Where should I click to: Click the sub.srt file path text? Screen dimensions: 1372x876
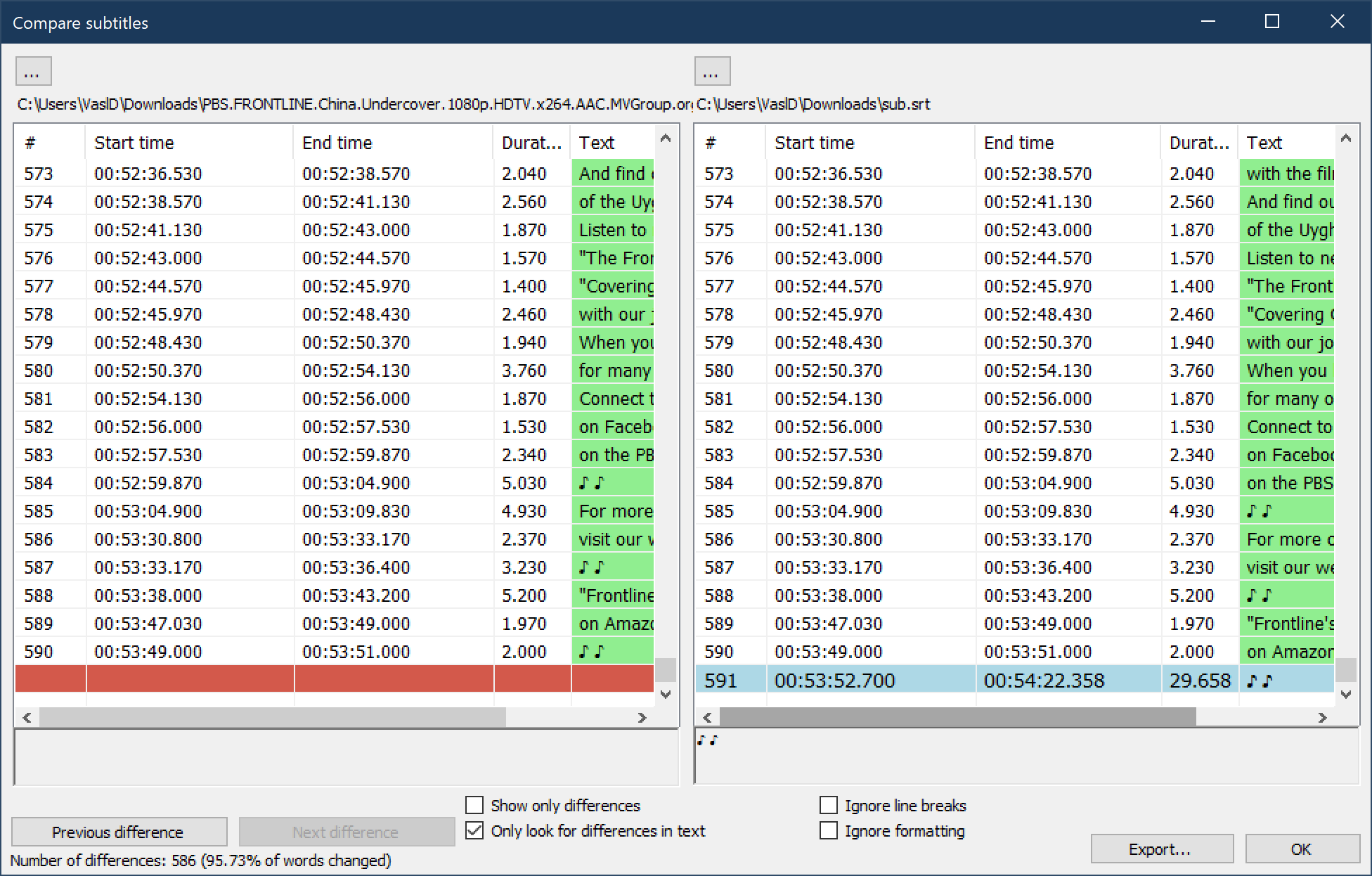(813, 103)
